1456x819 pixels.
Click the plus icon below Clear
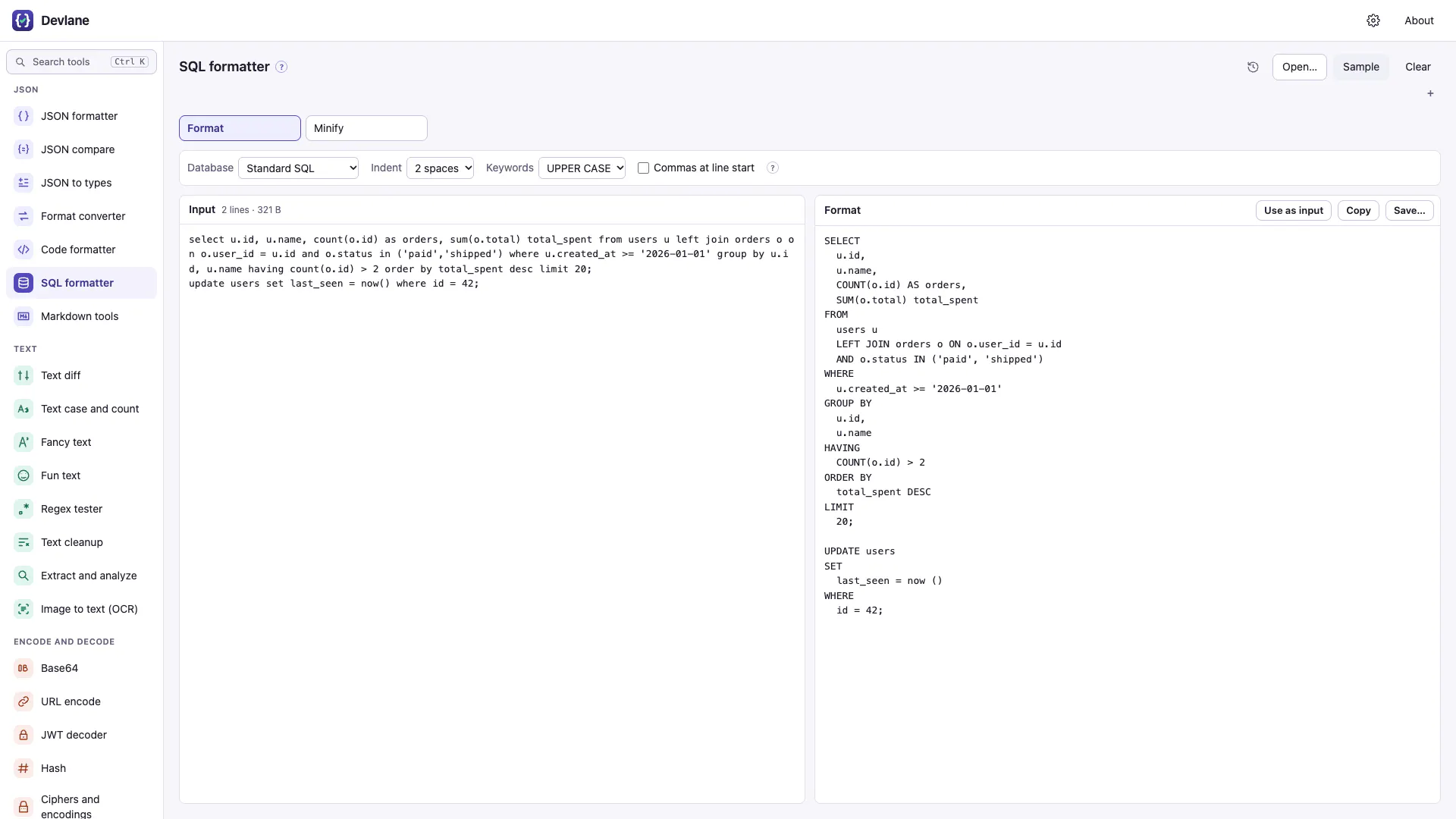tap(1430, 93)
